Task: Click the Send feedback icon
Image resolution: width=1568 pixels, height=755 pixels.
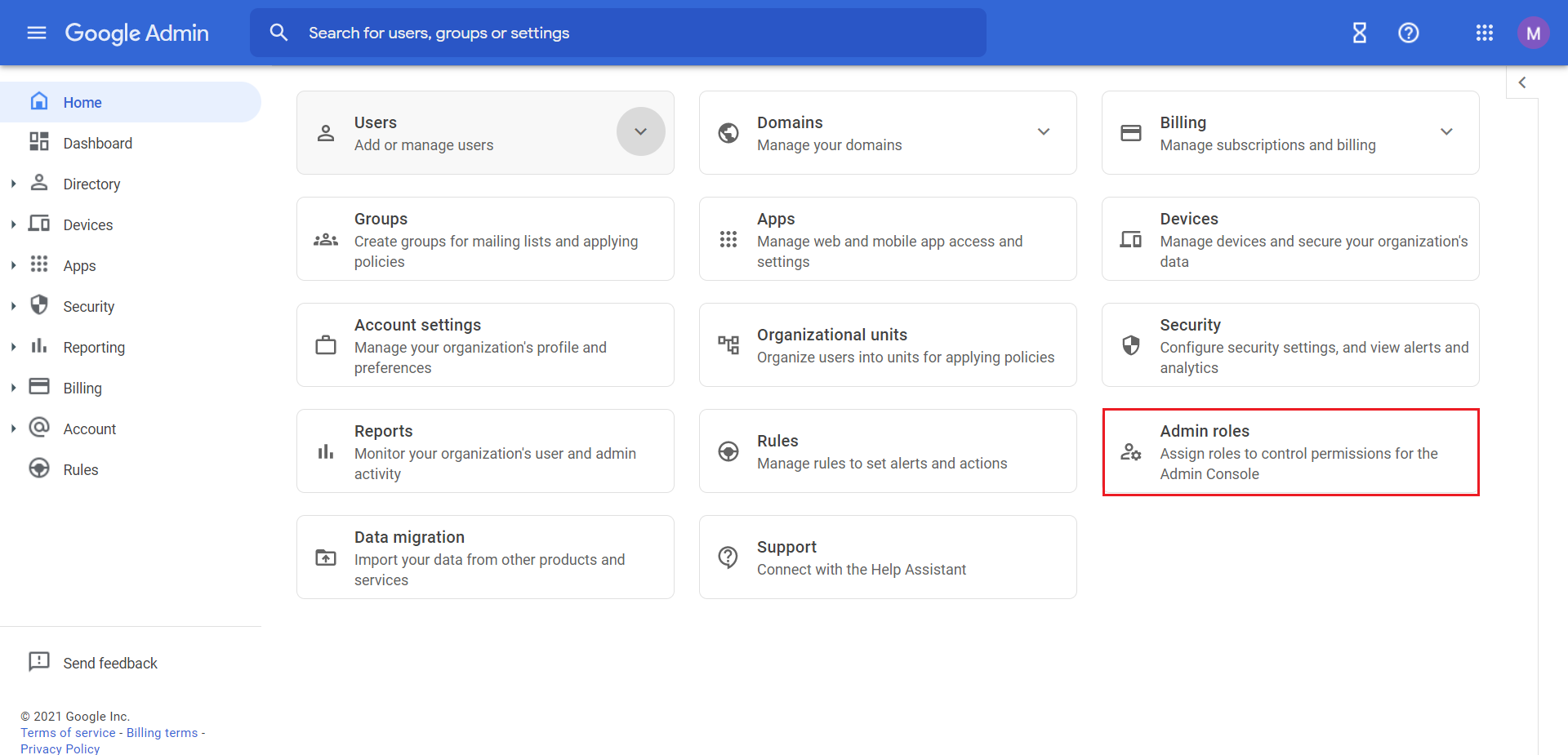Action: [x=39, y=662]
